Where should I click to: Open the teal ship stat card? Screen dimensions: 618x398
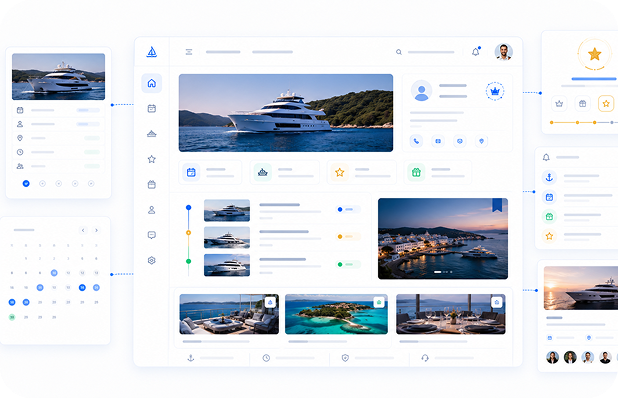click(285, 172)
